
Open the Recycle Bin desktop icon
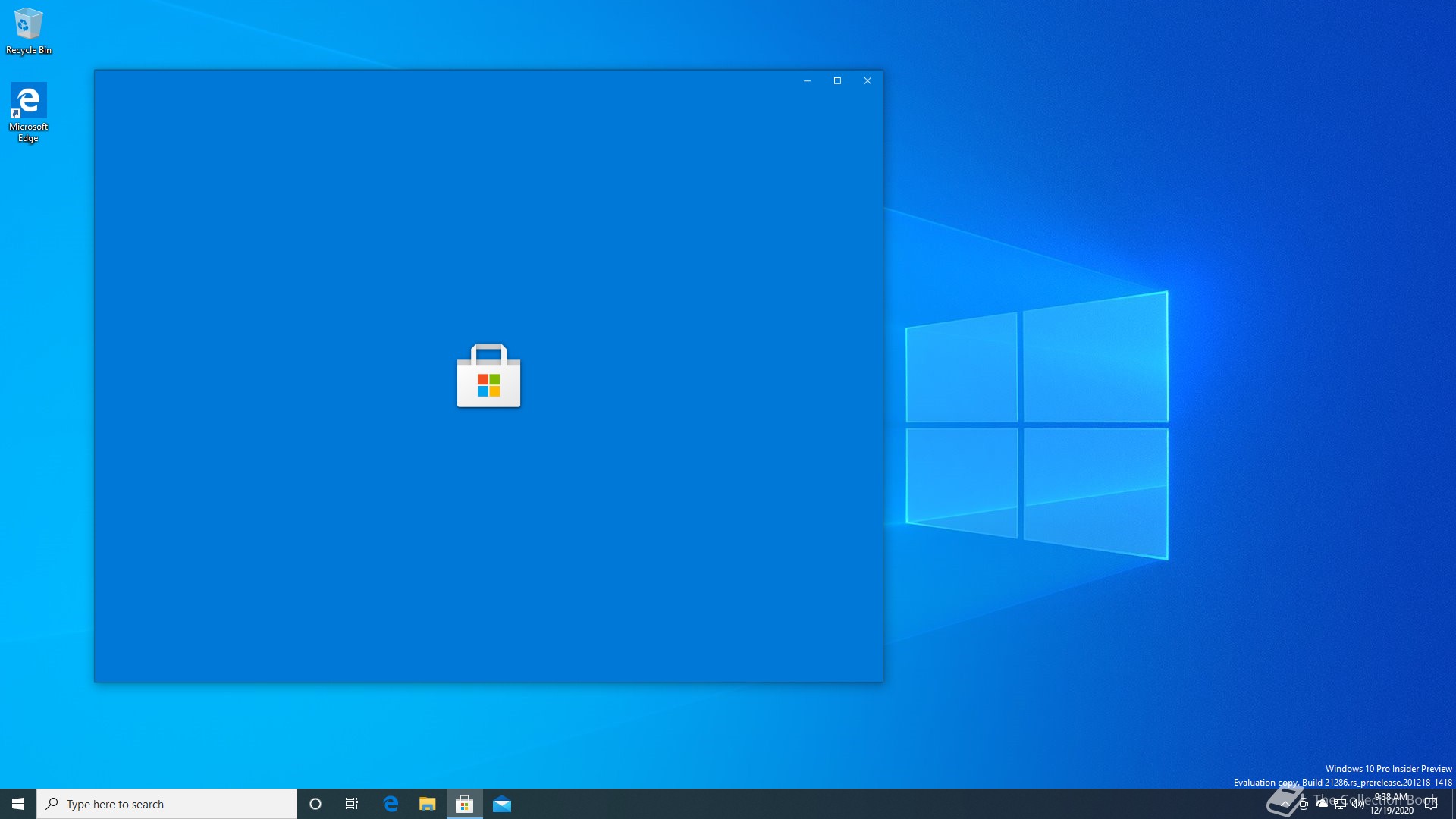point(29,31)
